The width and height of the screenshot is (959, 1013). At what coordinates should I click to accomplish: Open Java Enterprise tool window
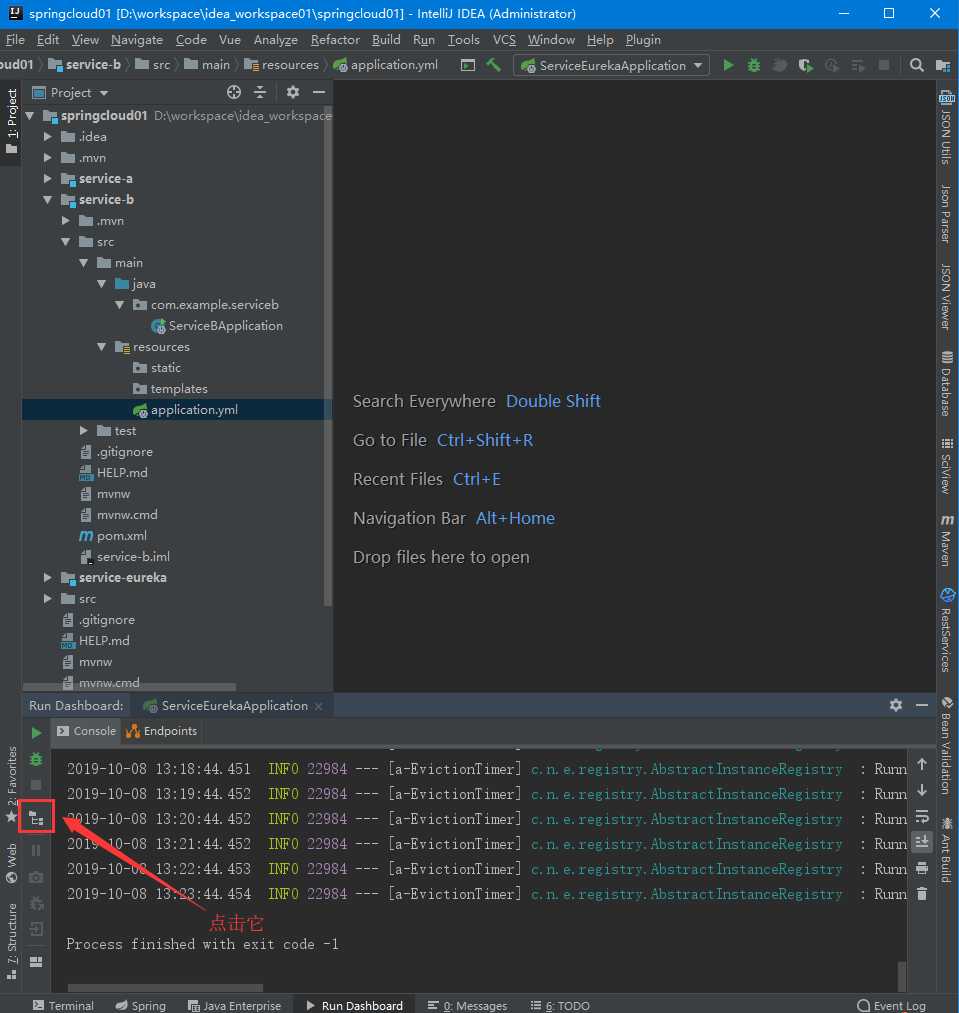pyautogui.click(x=235, y=1005)
